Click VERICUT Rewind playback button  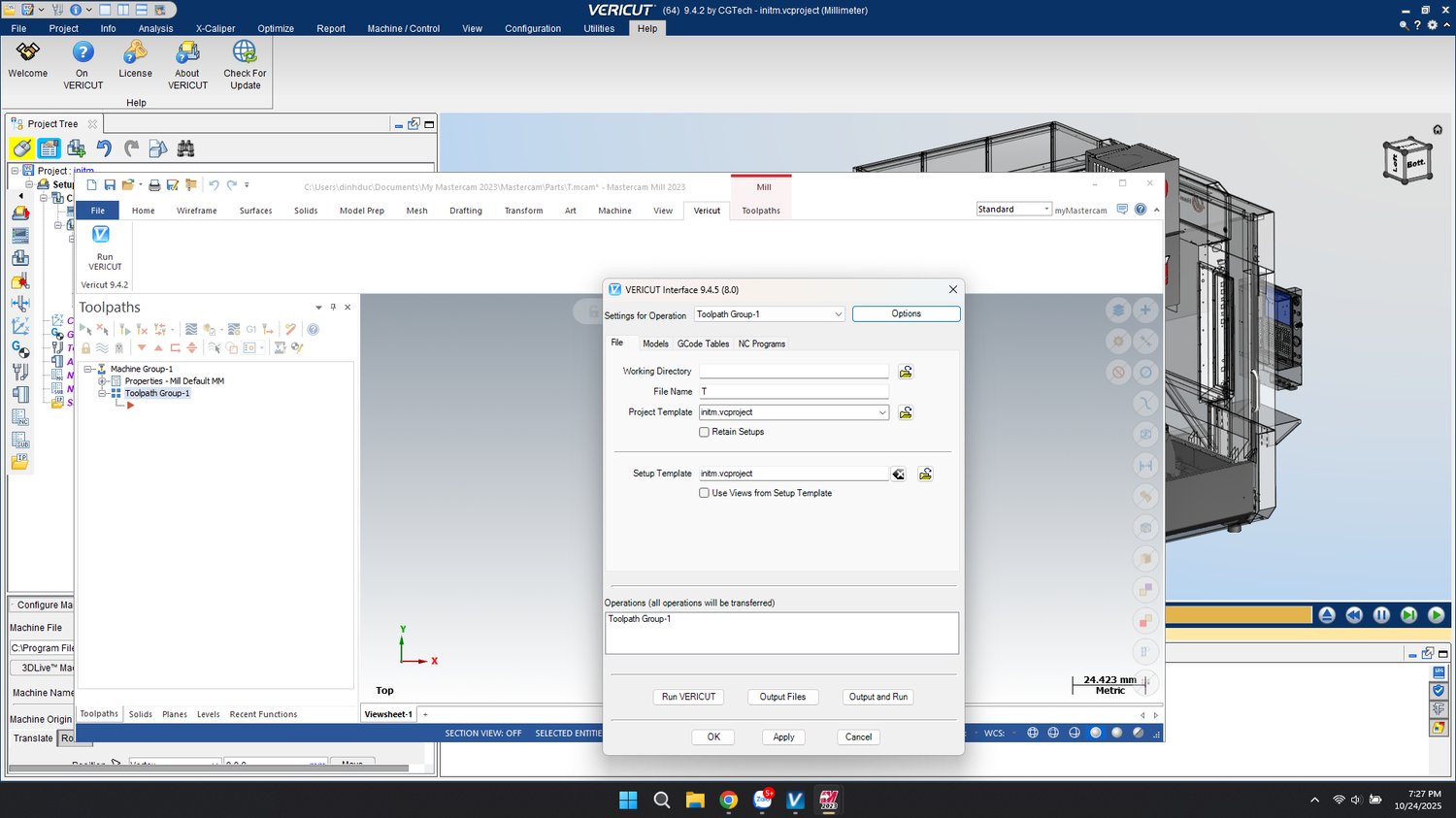pos(1354,615)
